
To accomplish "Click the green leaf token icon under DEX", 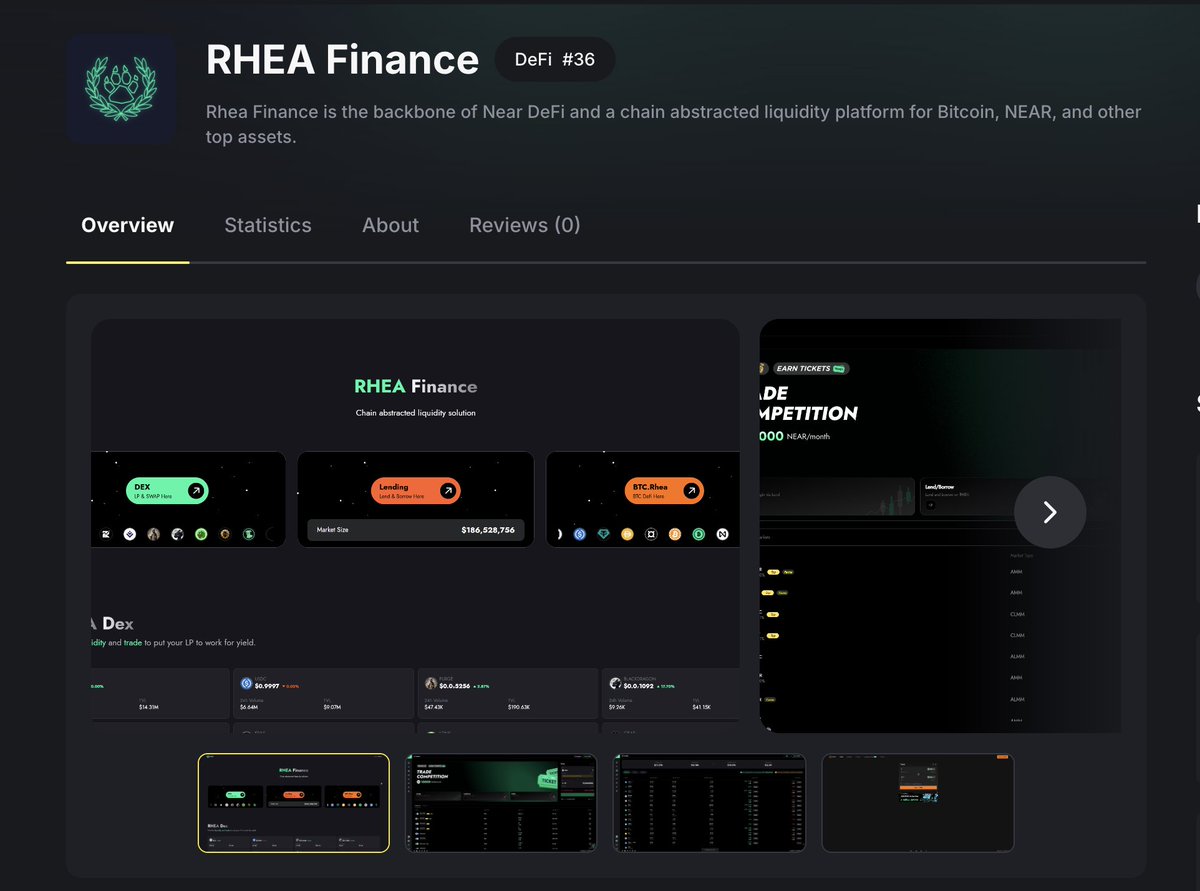I will pyautogui.click(x=202, y=535).
